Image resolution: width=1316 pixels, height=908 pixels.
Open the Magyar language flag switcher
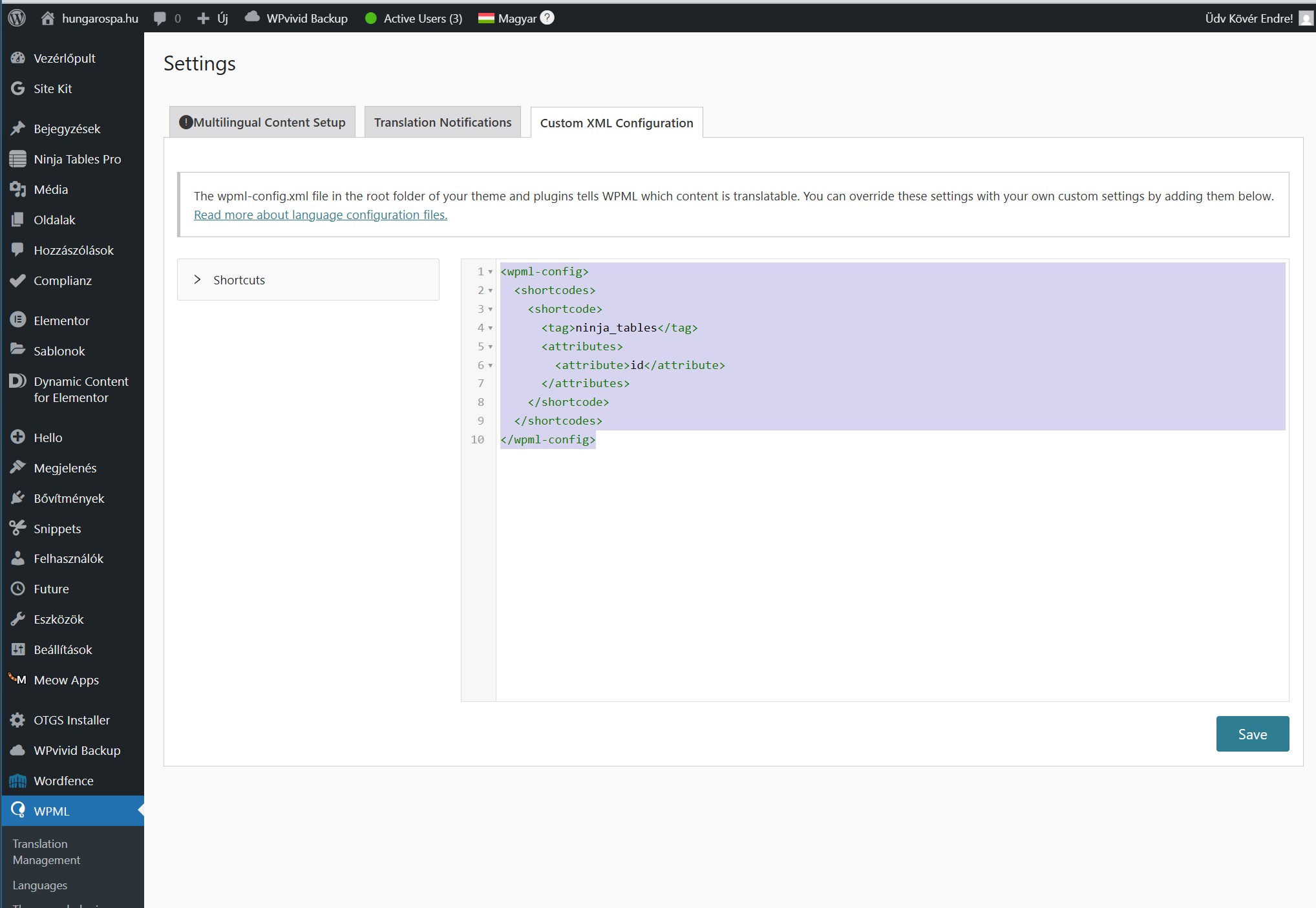point(486,19)
